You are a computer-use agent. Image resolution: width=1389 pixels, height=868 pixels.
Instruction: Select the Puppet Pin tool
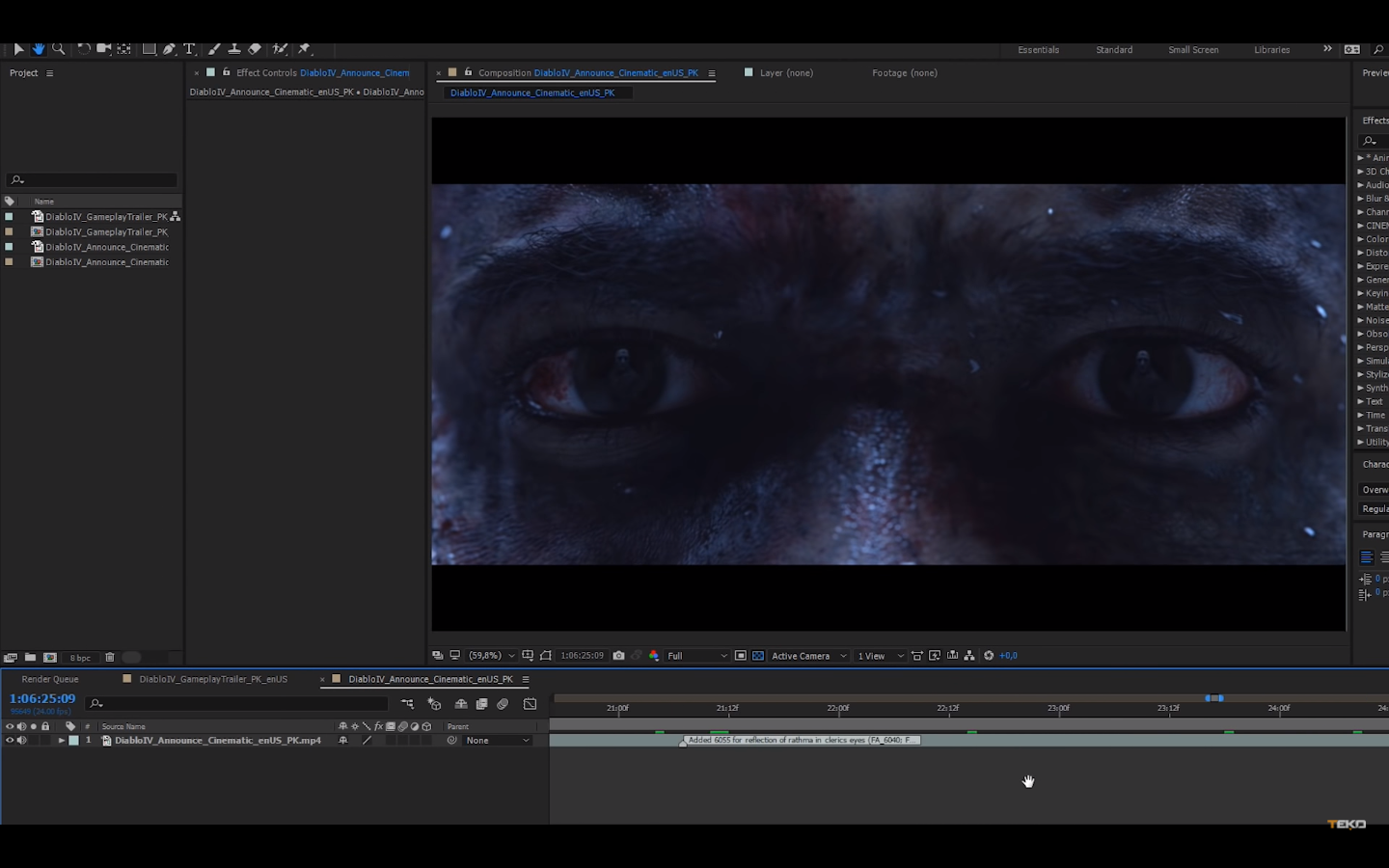click(x=305, y=49)
